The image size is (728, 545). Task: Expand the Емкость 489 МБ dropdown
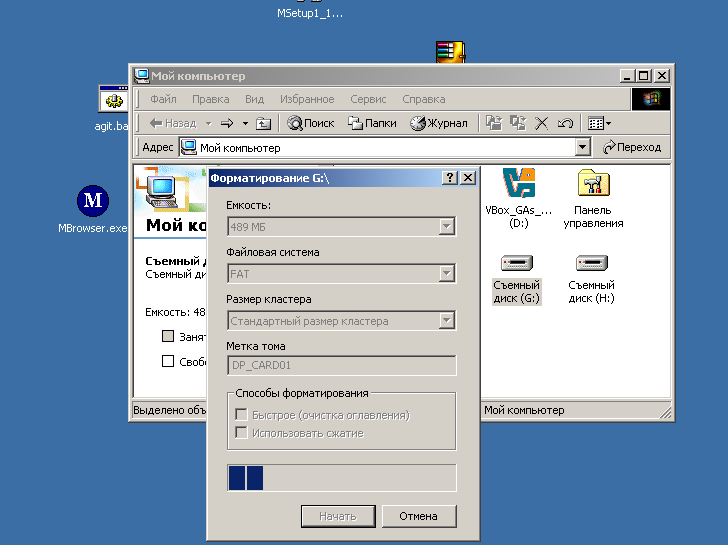point(447,227)
